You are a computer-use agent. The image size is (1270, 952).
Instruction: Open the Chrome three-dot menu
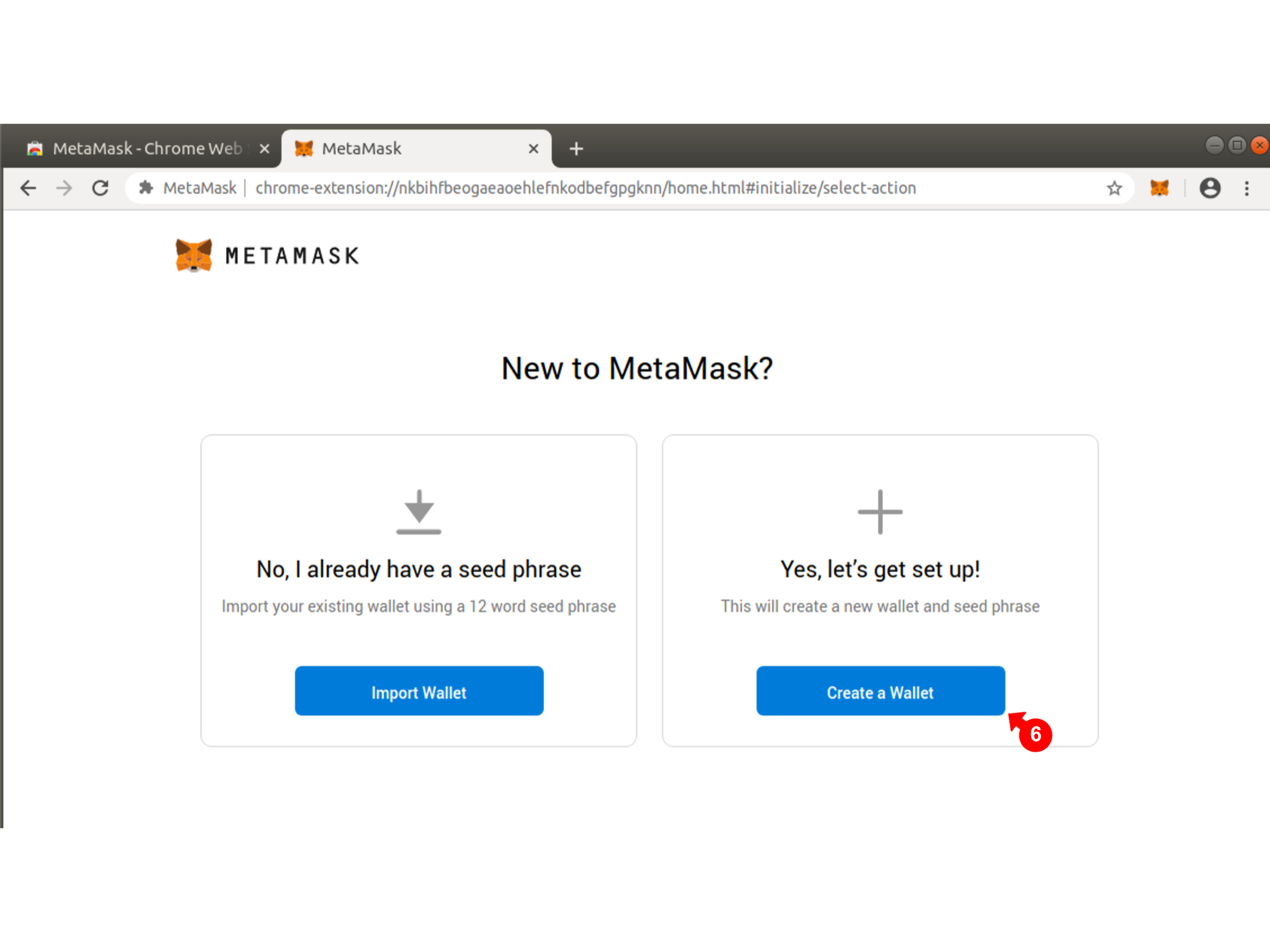1247,188
